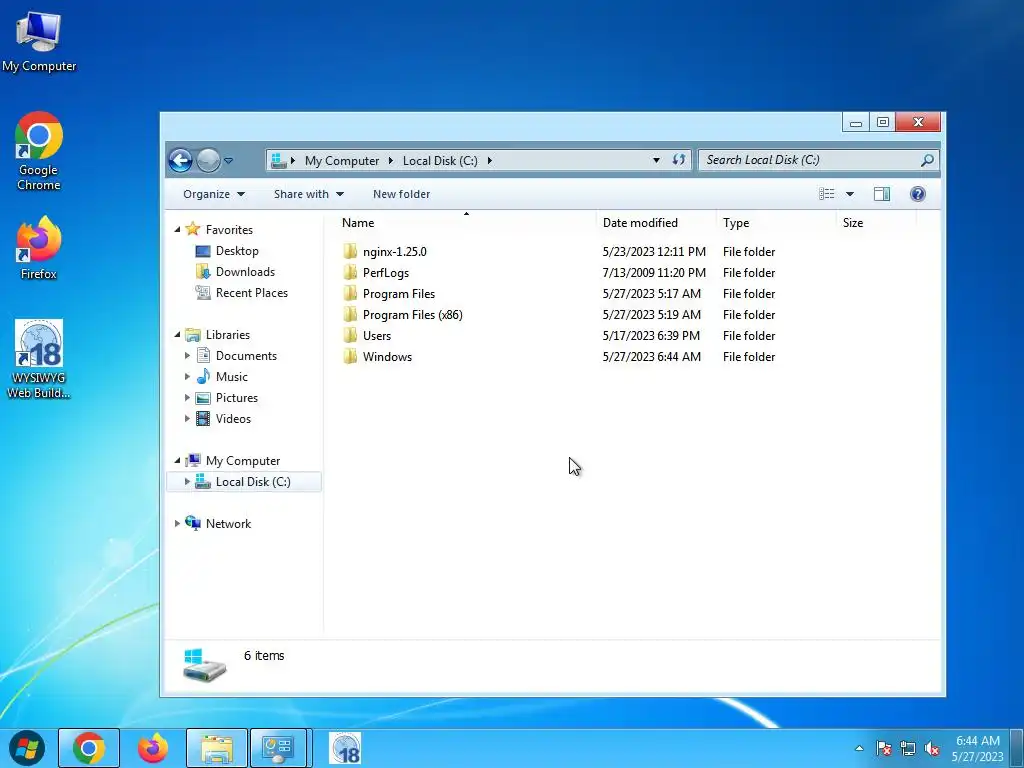
Task: Open the recent pages dropdown arrow
Action: point(229,161)
